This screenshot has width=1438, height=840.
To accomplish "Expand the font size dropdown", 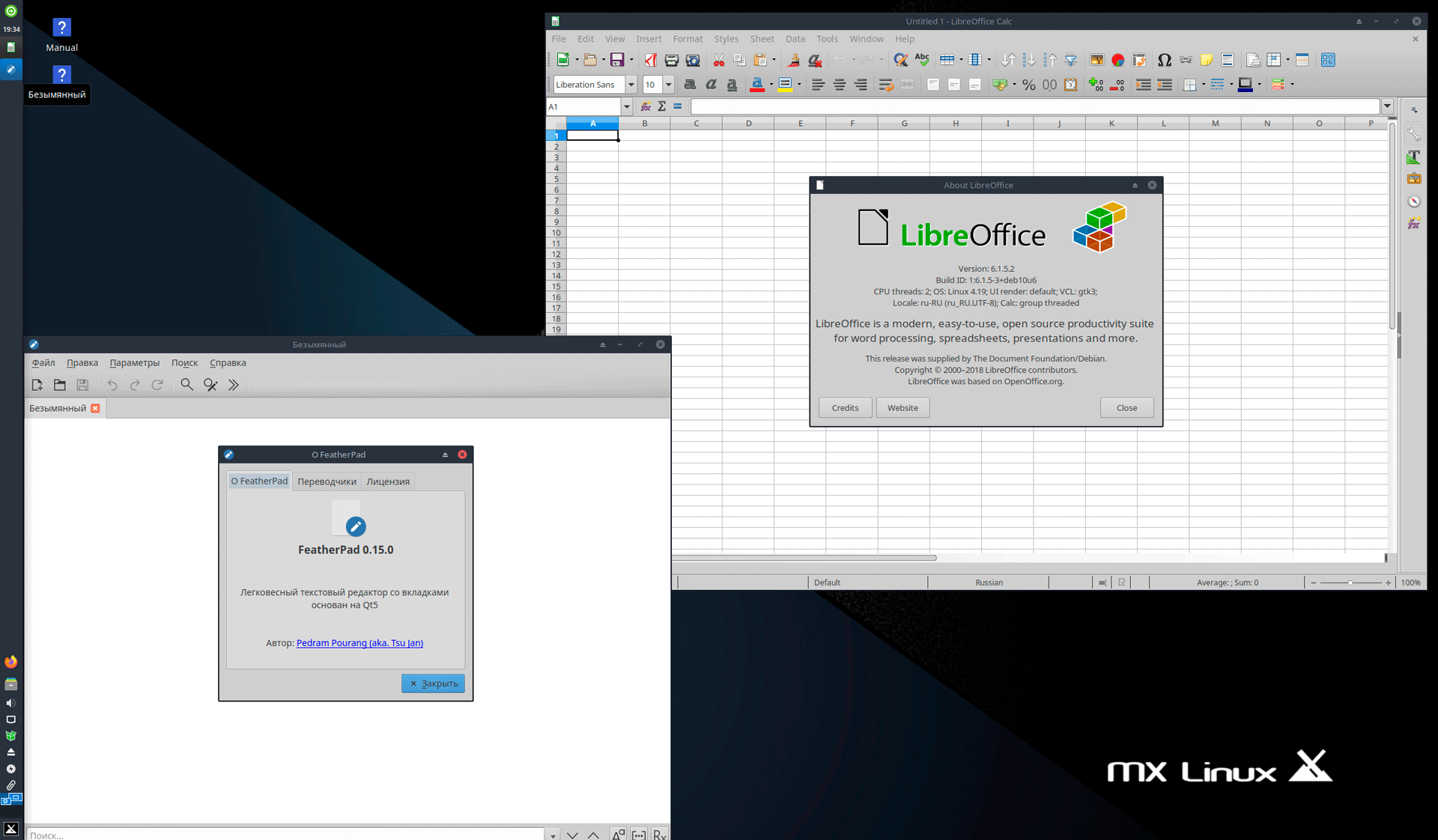I will pos(668,85).
